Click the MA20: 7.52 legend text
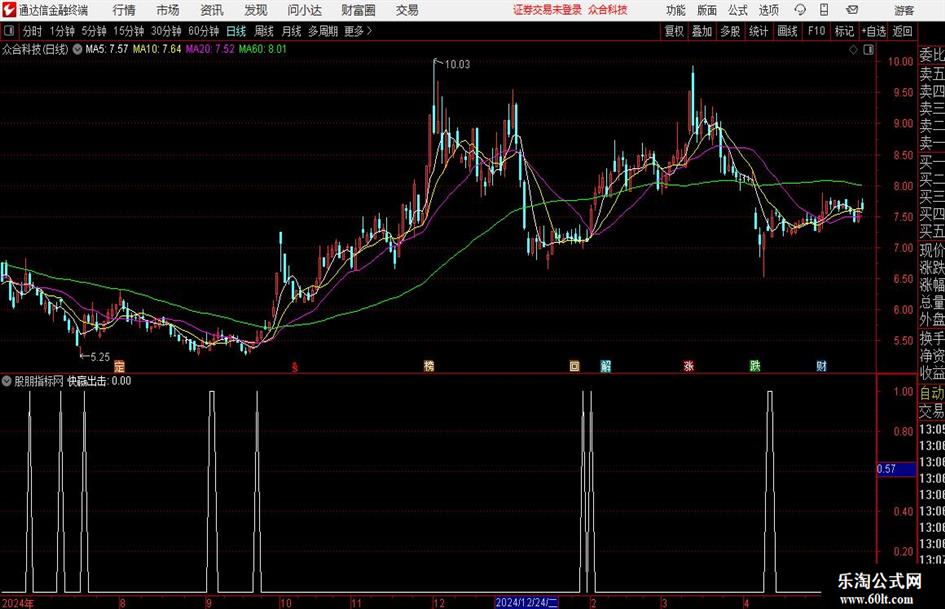Image resolution: width=945 pixels, height=609 pixels. 210,49
